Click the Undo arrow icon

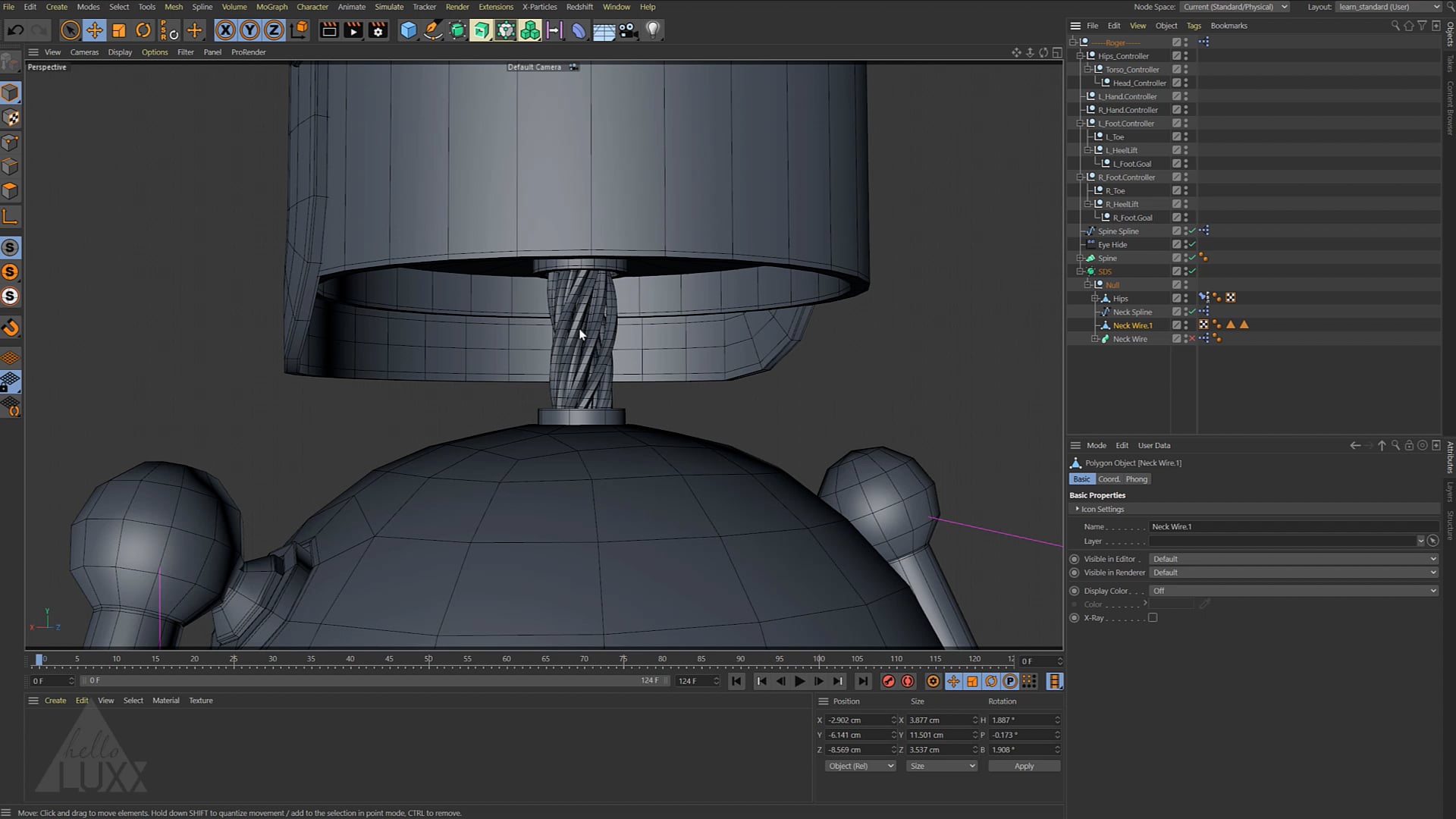pyautogui.click(x=16, y=30)
